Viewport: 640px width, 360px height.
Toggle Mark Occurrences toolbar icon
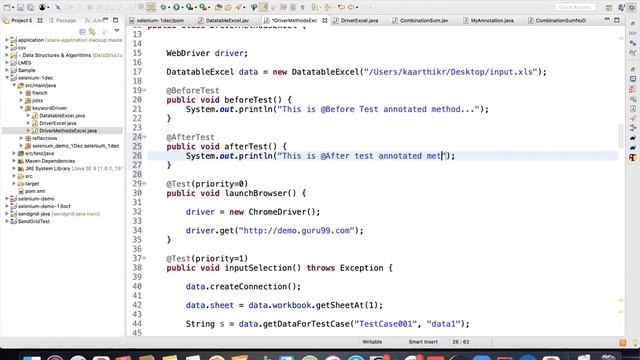(x=264, y=7)
